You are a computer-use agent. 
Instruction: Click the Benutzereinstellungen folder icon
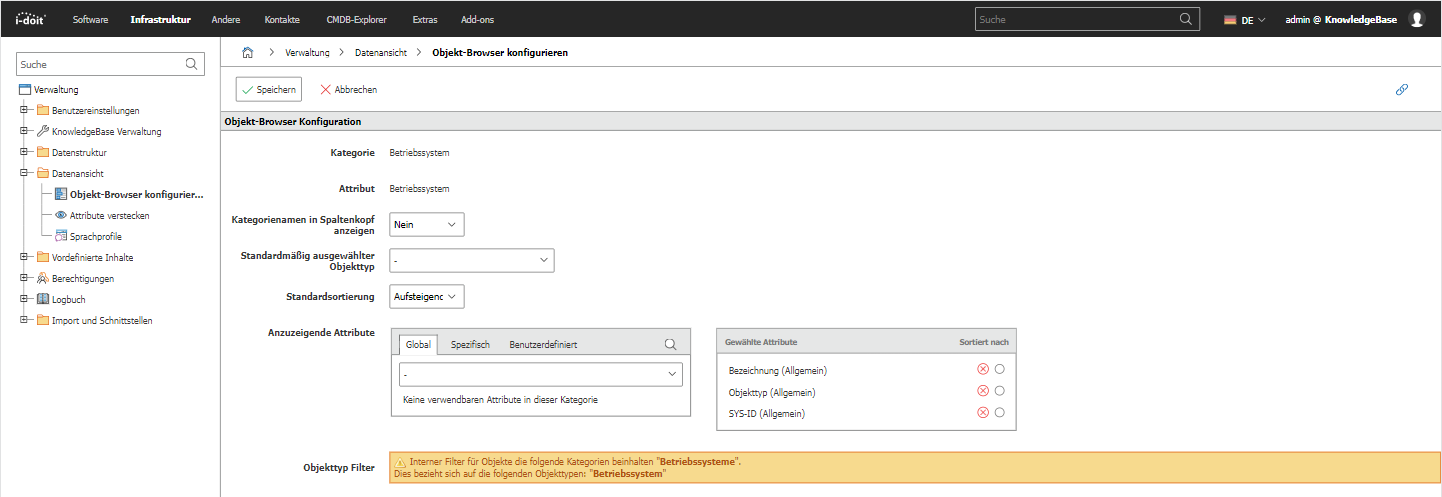(43, 110)
